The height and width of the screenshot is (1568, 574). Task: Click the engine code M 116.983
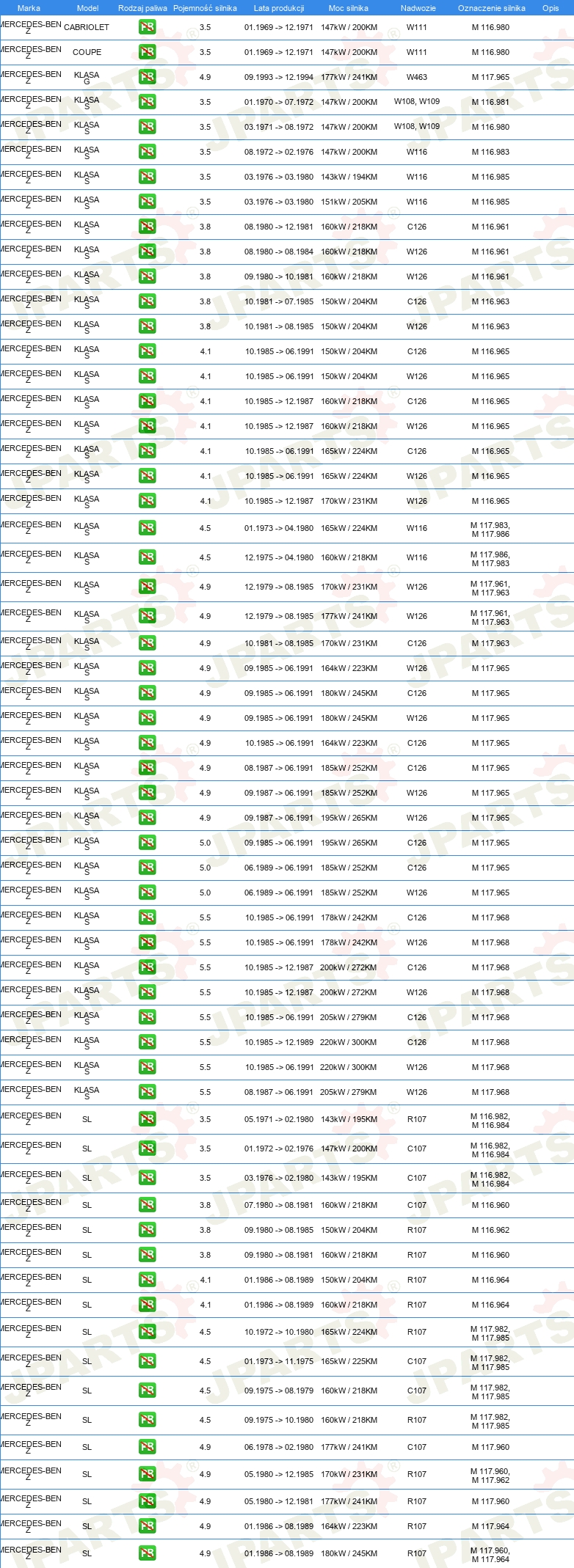tap(490, 152)
